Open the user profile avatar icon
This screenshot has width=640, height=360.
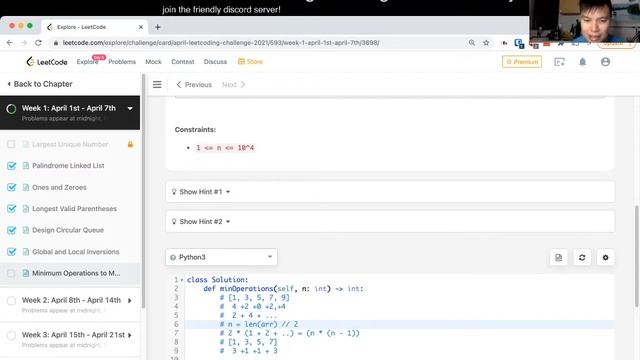(x=605, y=62)
